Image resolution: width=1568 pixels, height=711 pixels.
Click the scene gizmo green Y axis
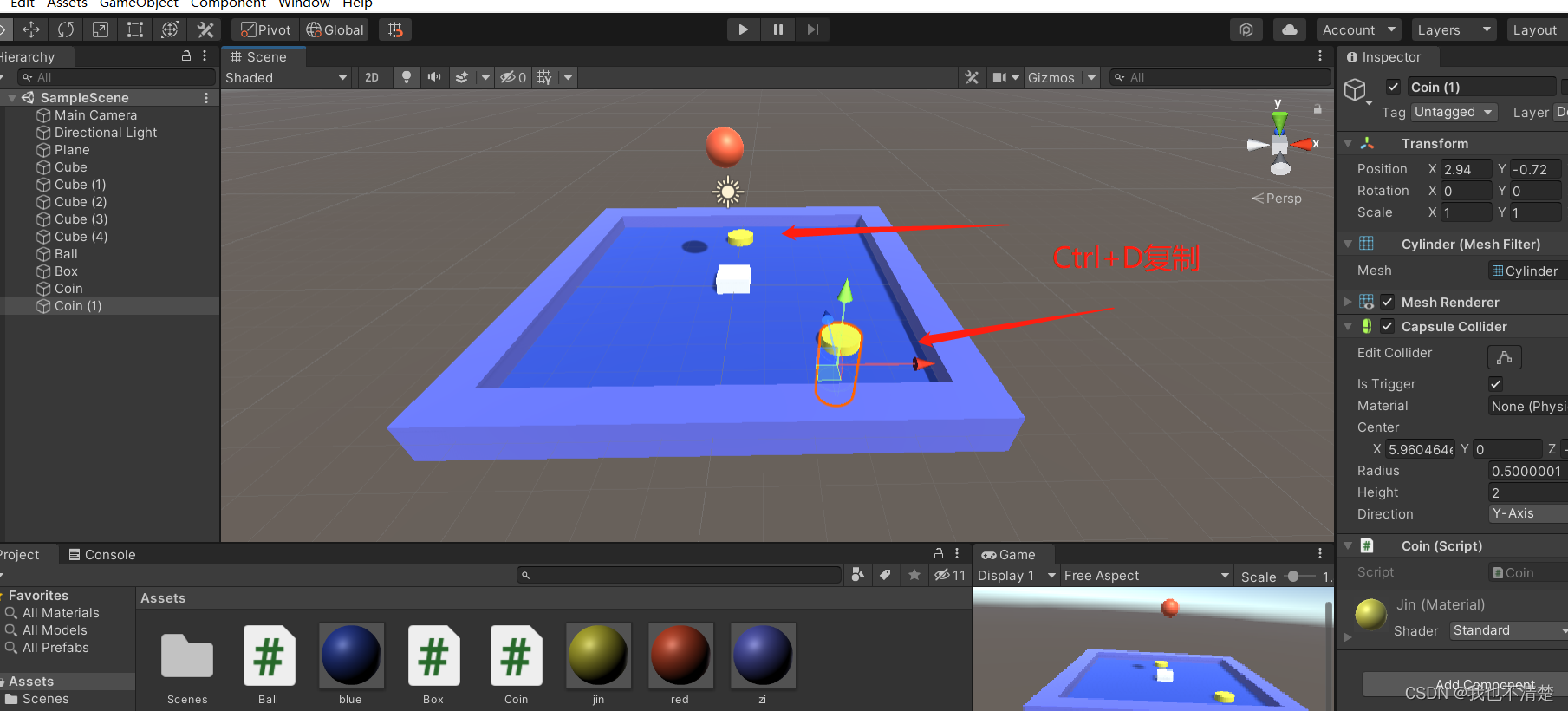tap(1280, 121)
